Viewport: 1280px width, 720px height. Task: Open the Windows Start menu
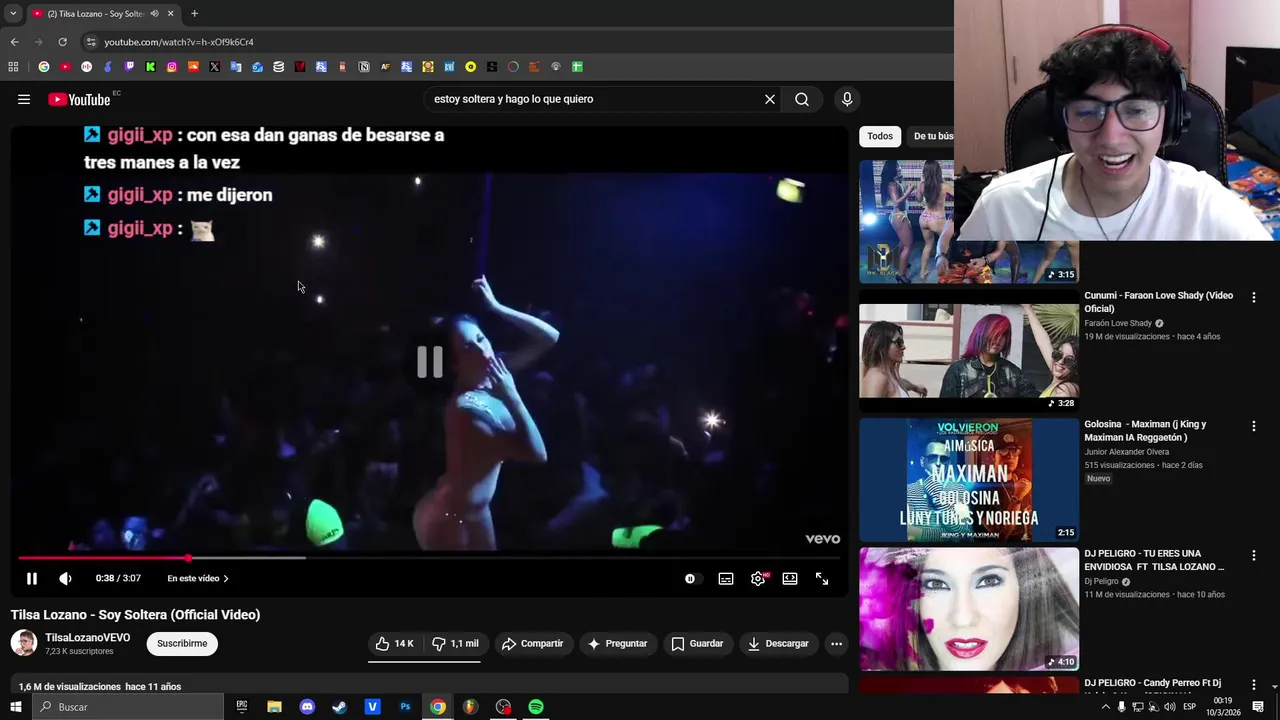tap(16, 707)
